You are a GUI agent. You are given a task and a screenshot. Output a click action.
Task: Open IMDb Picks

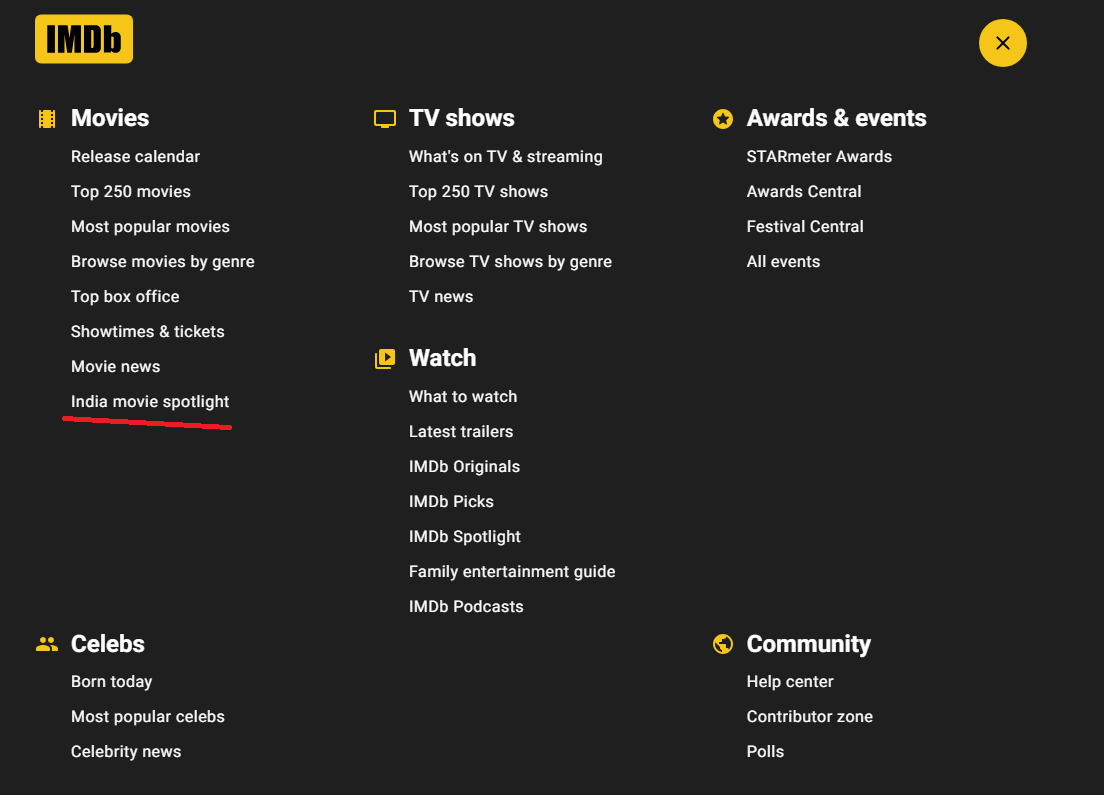[x=451, y=501]
